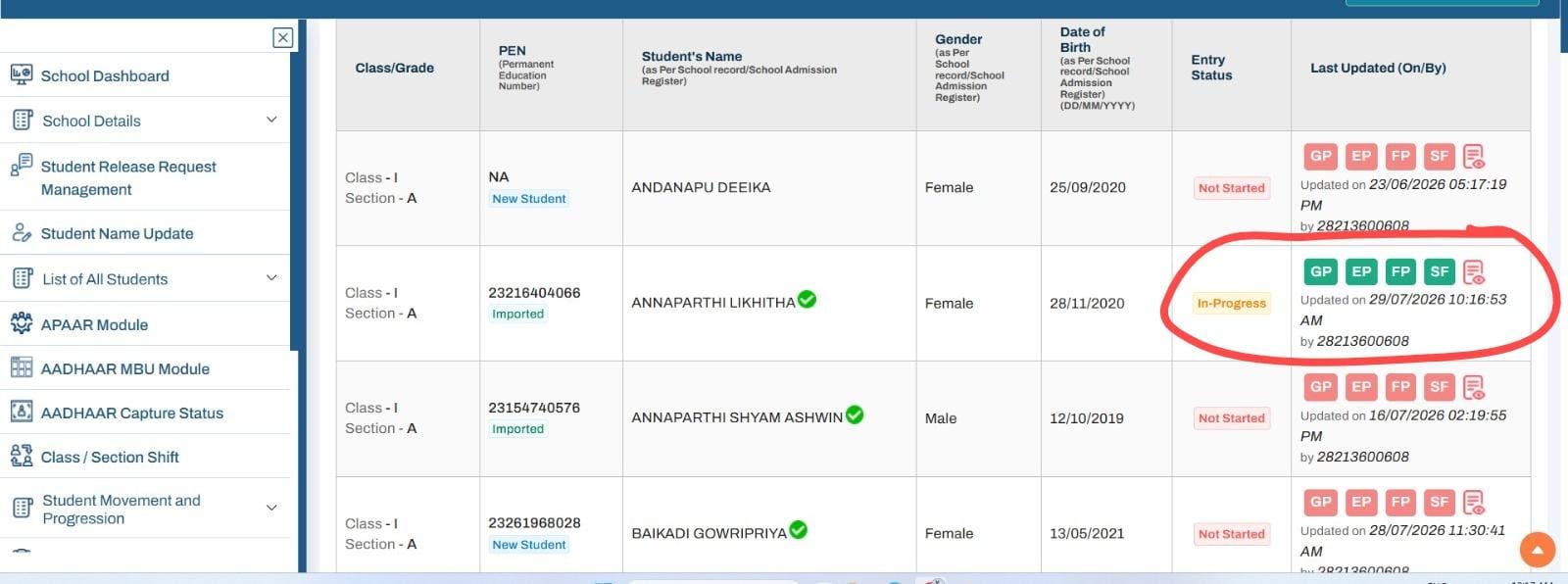Image resolution: width=1568 pixels, height=584 pixels.
Task: Click the School Dashboard sidebar icon
Action: 22,74
